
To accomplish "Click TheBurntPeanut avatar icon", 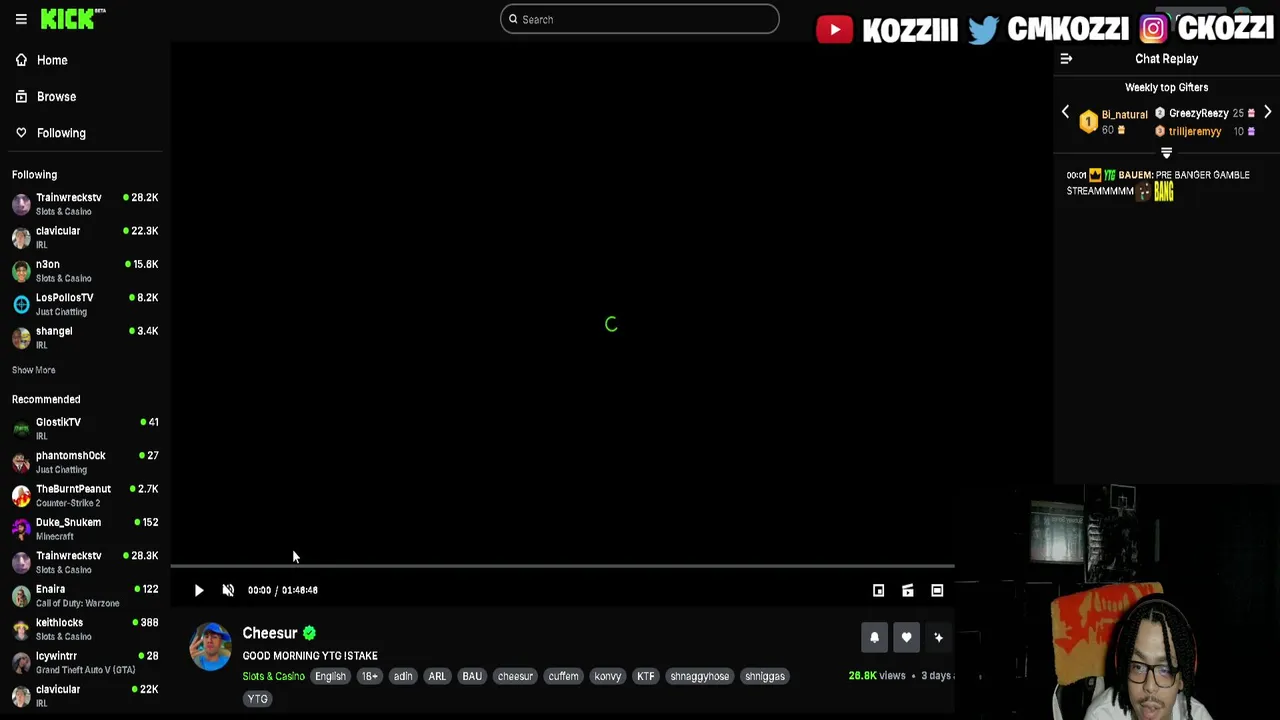I will [x=21, y=495].
